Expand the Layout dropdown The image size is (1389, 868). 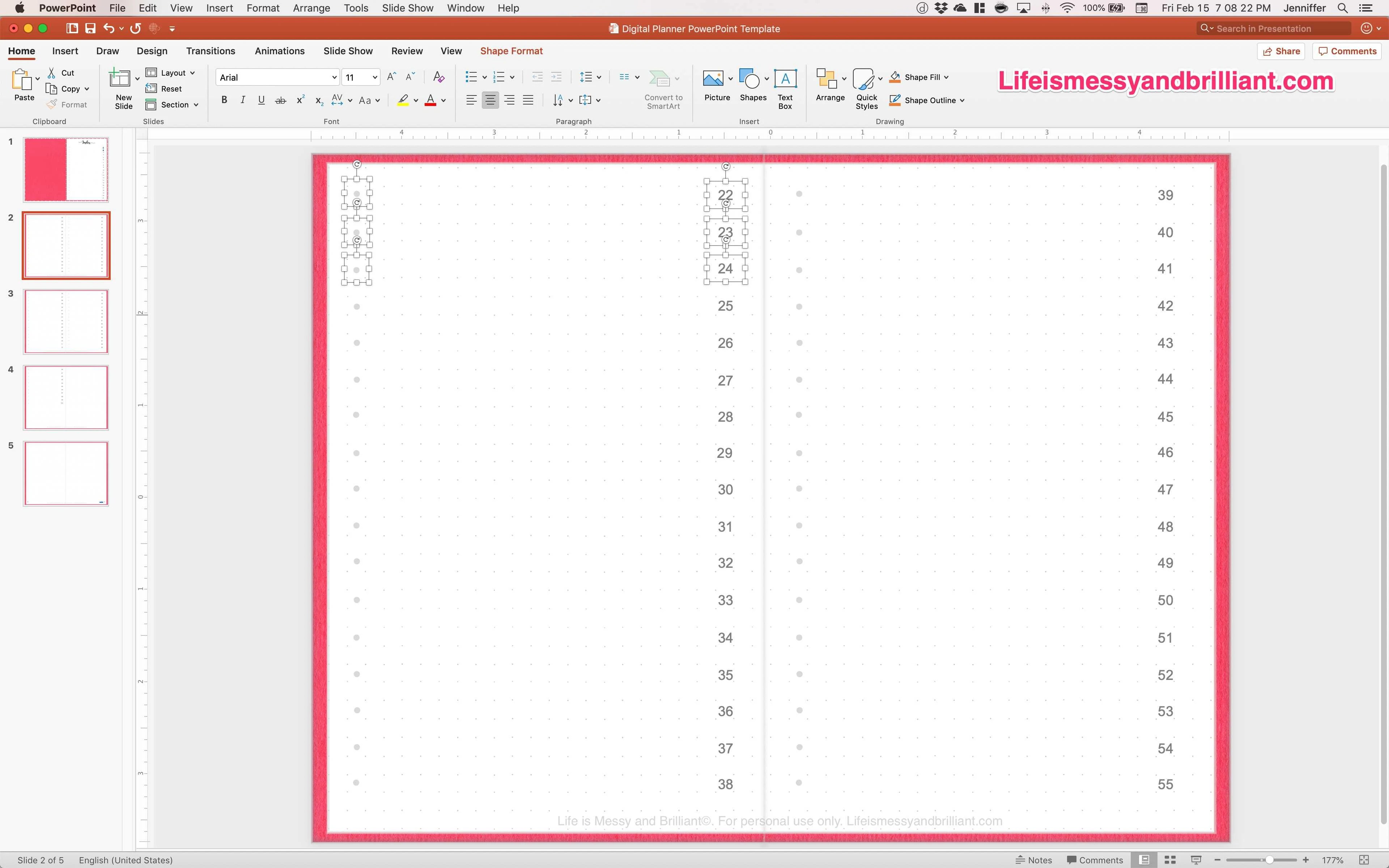192,73
